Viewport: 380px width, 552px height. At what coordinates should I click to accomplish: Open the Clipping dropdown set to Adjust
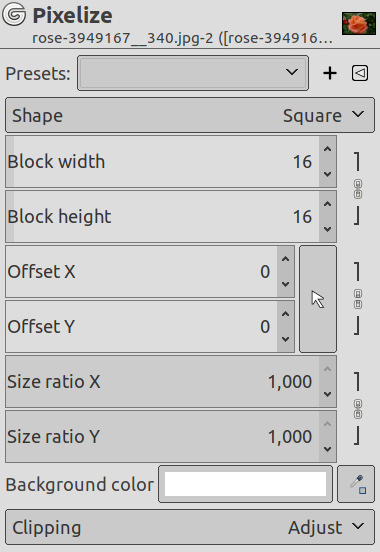tap(190, 527)
